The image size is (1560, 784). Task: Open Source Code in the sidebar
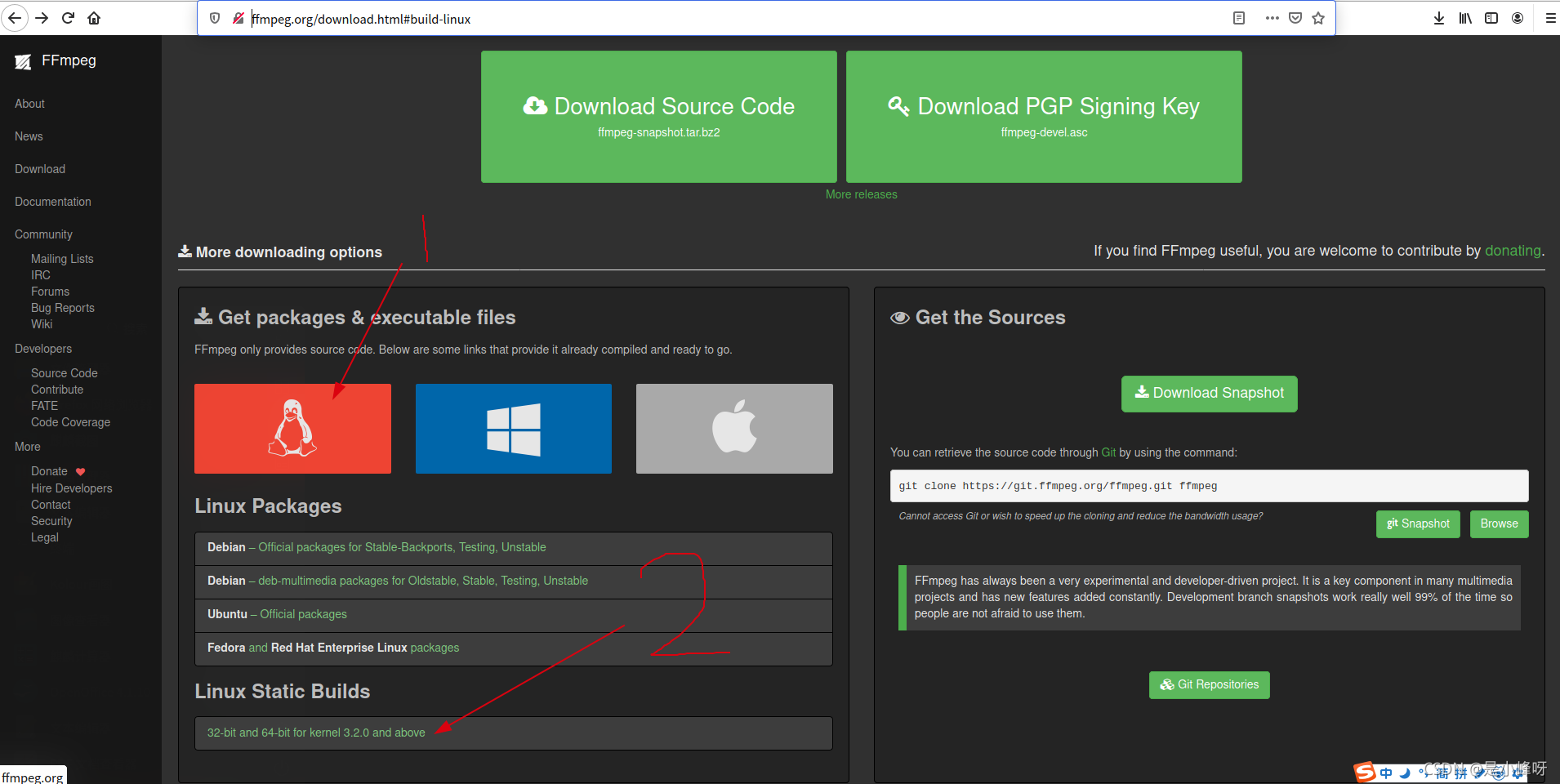click(x=65, y=373)
